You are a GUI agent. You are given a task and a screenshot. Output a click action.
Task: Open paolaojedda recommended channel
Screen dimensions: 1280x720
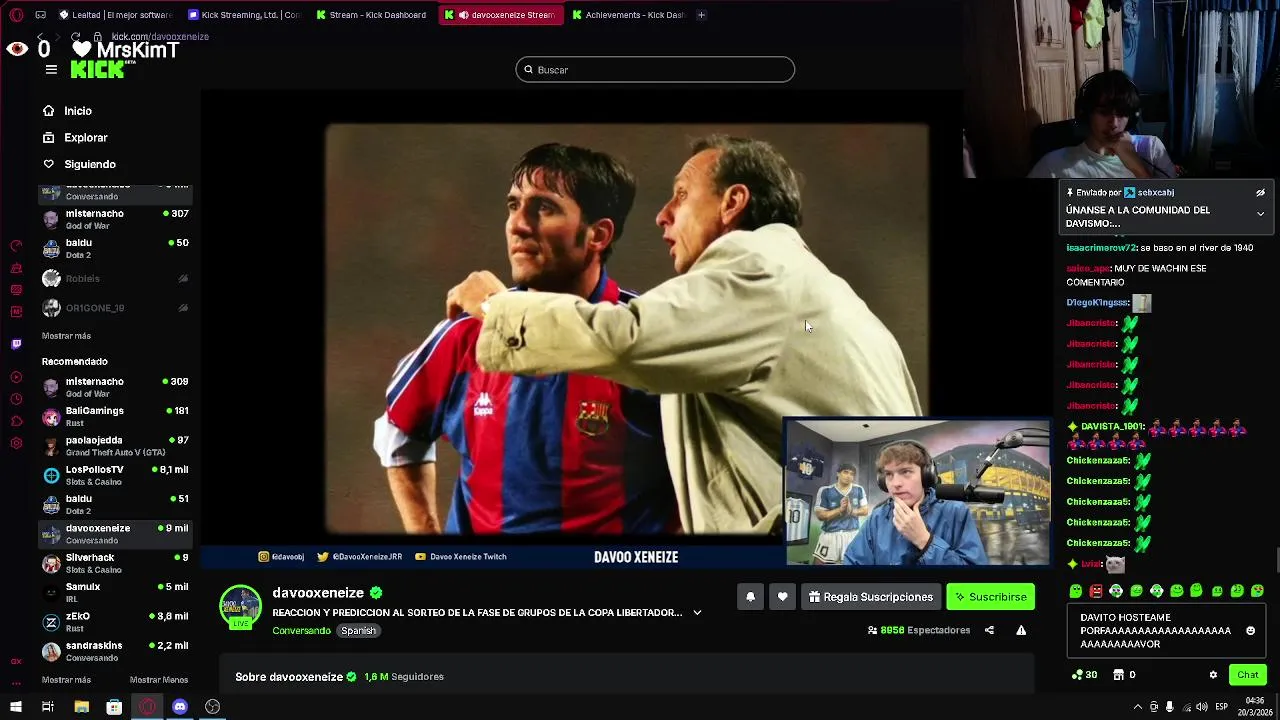115,446
